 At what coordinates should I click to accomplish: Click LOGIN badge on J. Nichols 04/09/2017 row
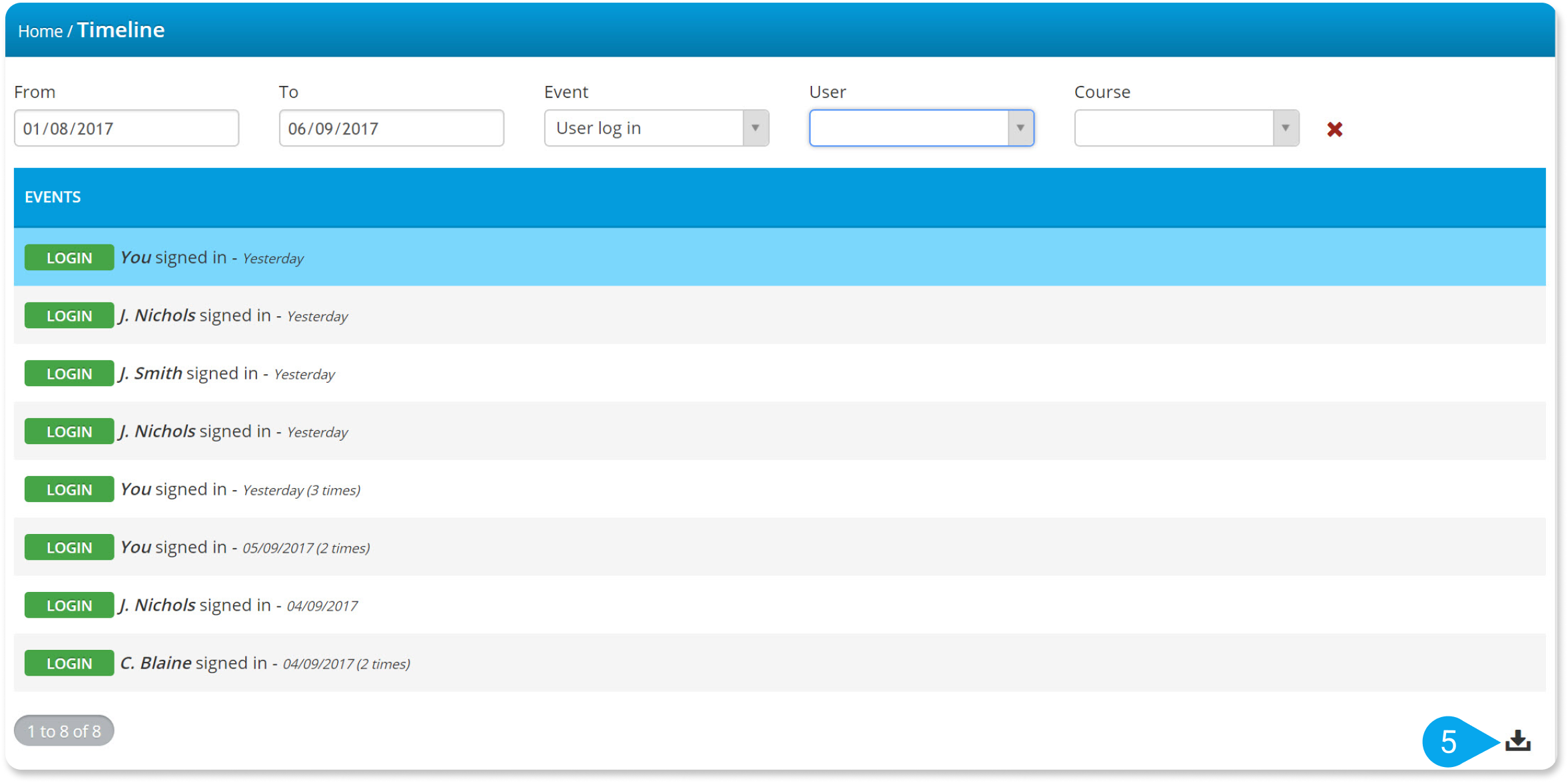click(x=69, y=605)
